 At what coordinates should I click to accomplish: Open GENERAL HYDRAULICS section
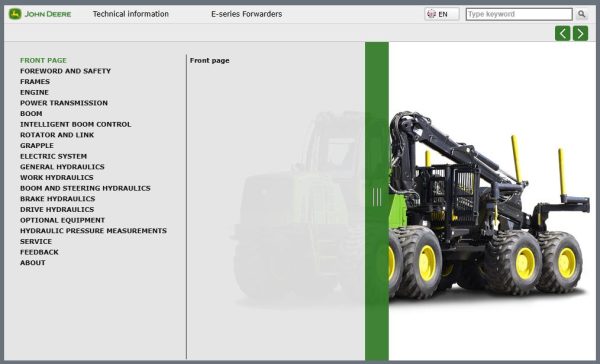coord(62,167)
